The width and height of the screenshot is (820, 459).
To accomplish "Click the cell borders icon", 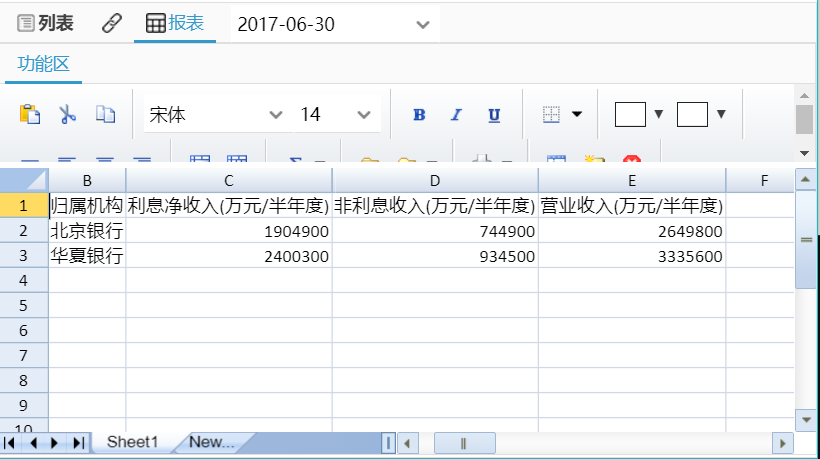I will [x=551, y=114].
